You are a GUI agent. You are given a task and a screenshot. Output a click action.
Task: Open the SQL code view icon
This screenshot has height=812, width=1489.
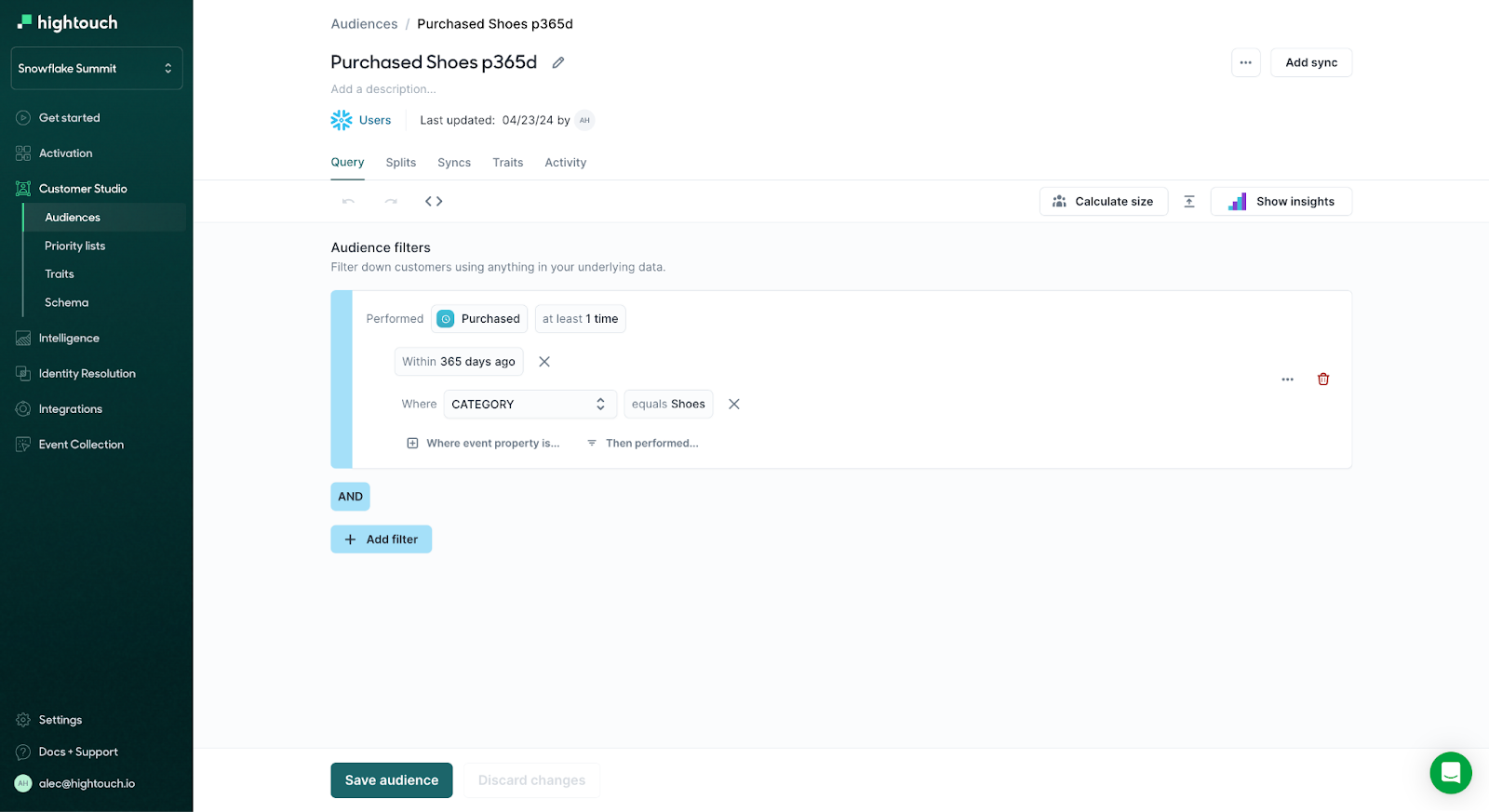click(x=434, y=201)
